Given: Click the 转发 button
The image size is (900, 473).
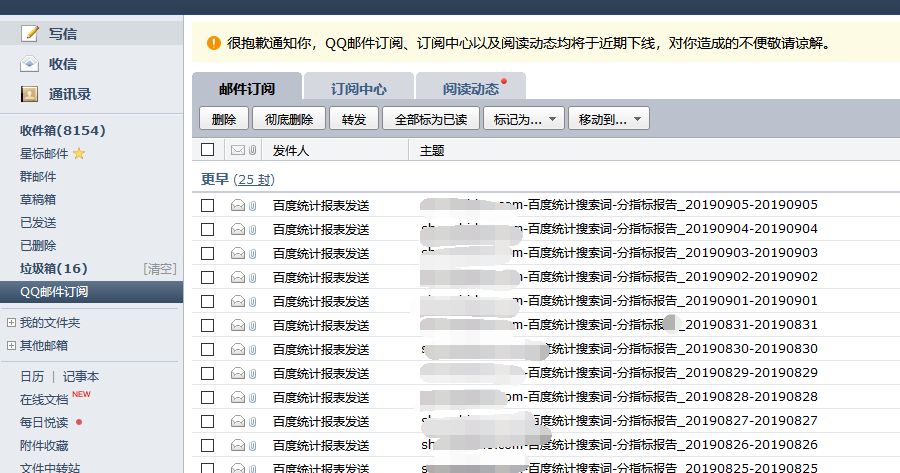Looking at the screenshot, I should [354, 119].
